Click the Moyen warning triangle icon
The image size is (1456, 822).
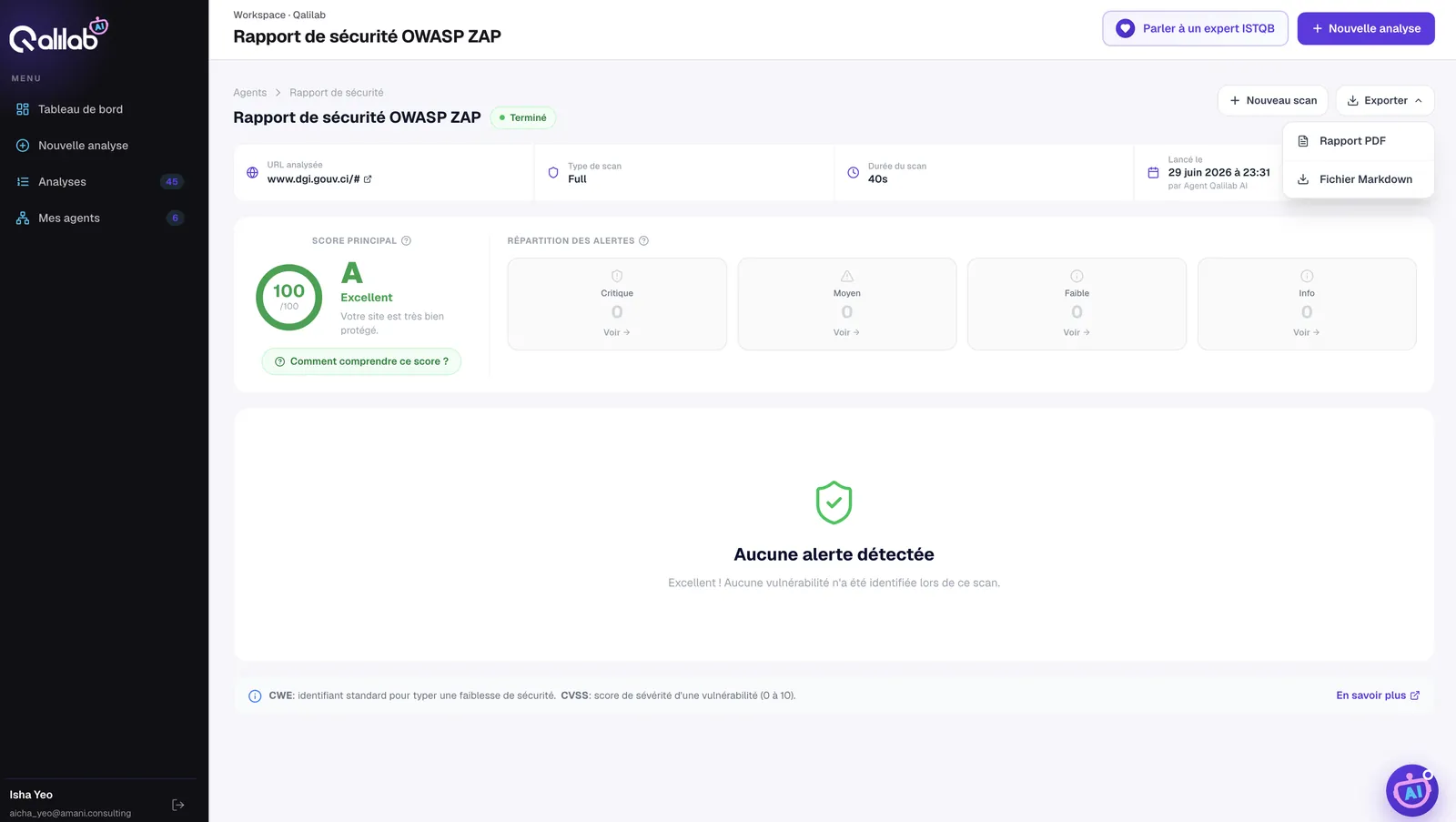click(847, 276)
